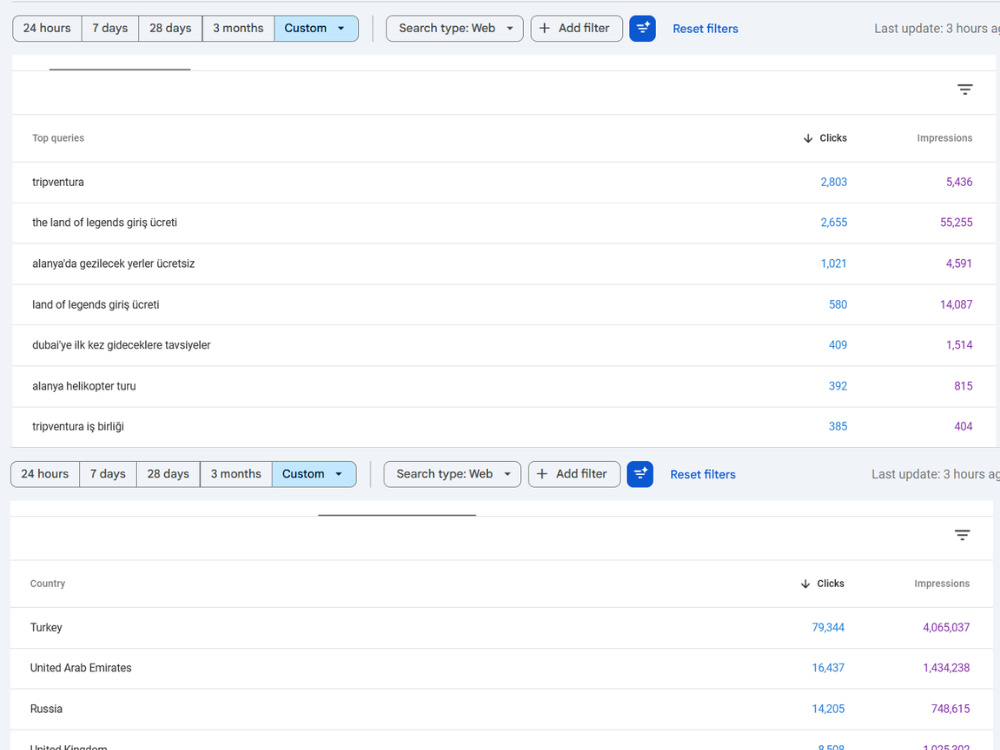
Task: Open the Country table filter rows icon
Action: pyautogui.click(x=962, y=536)
